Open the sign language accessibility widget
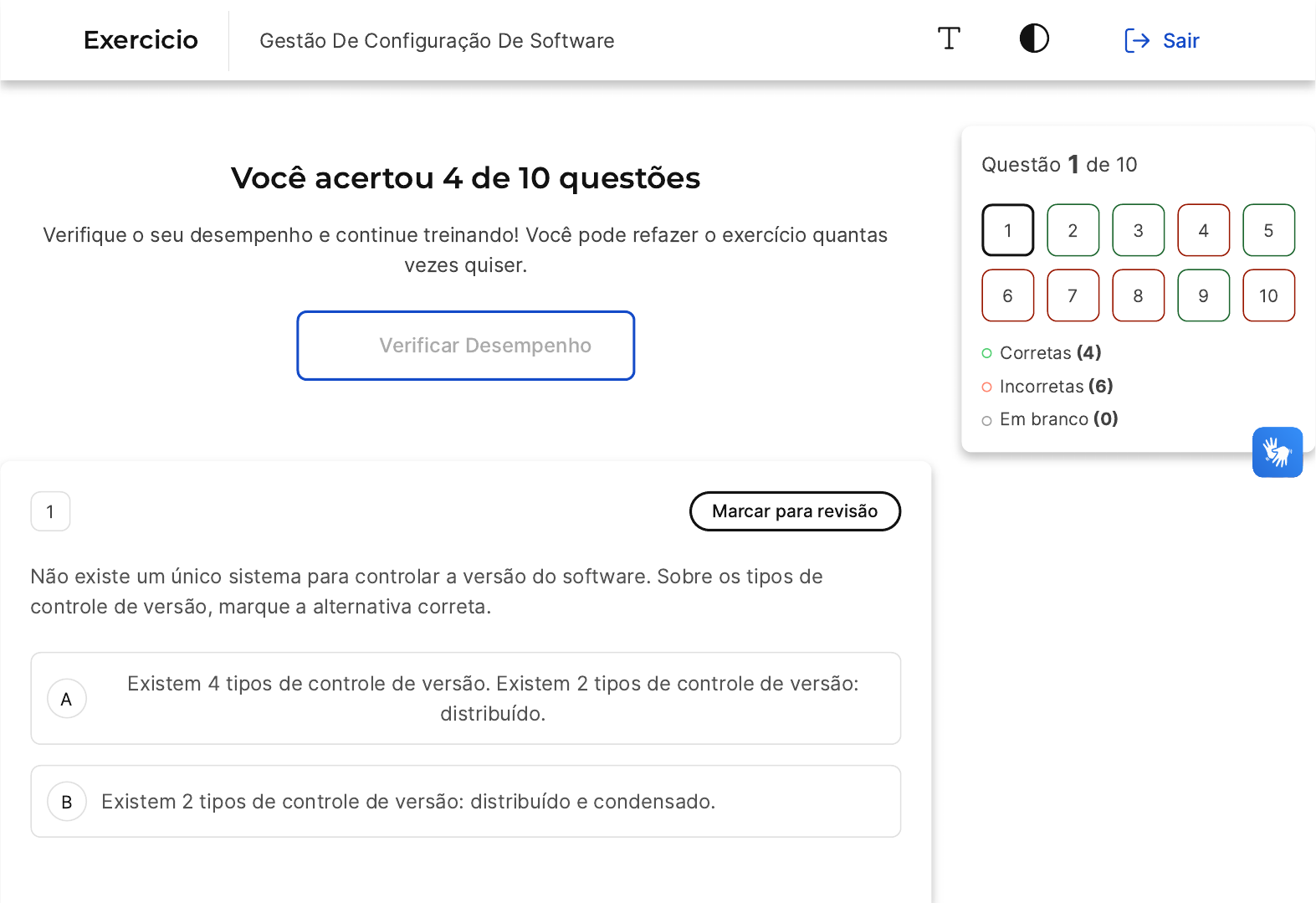Viewport: 1316px width, 903px height. tap(1277, 453)
